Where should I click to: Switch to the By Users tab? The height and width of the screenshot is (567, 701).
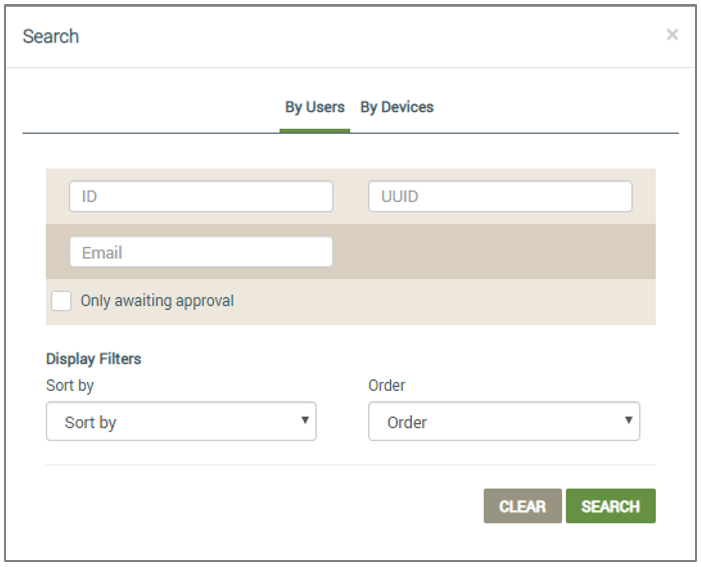pyautogui.click(x=315, y=107)
